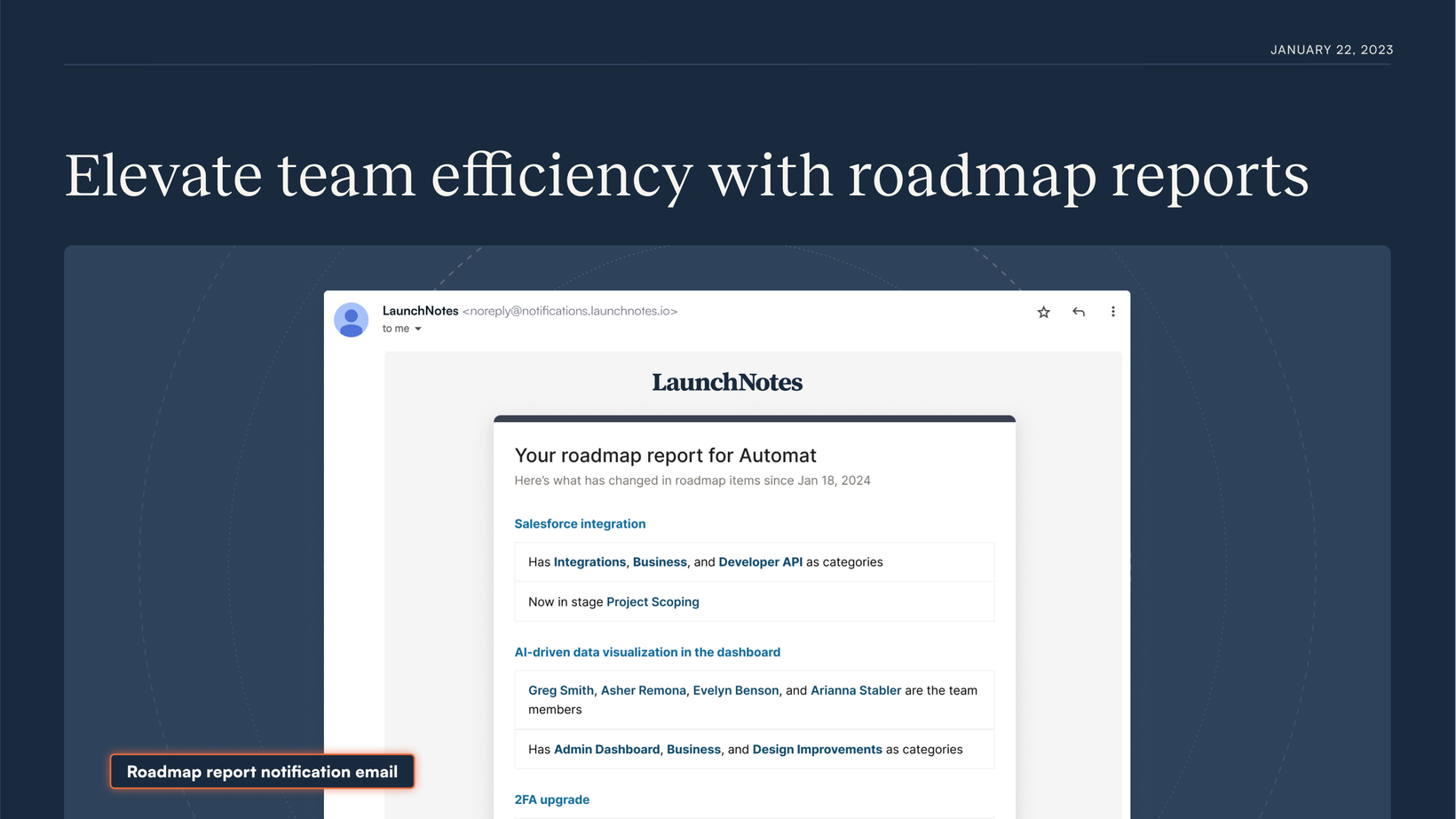The width and height of the screenshot is (1456, 819).
Task: Click the noreply@notifications.launchnotes.io address
Action: (570, 311)
